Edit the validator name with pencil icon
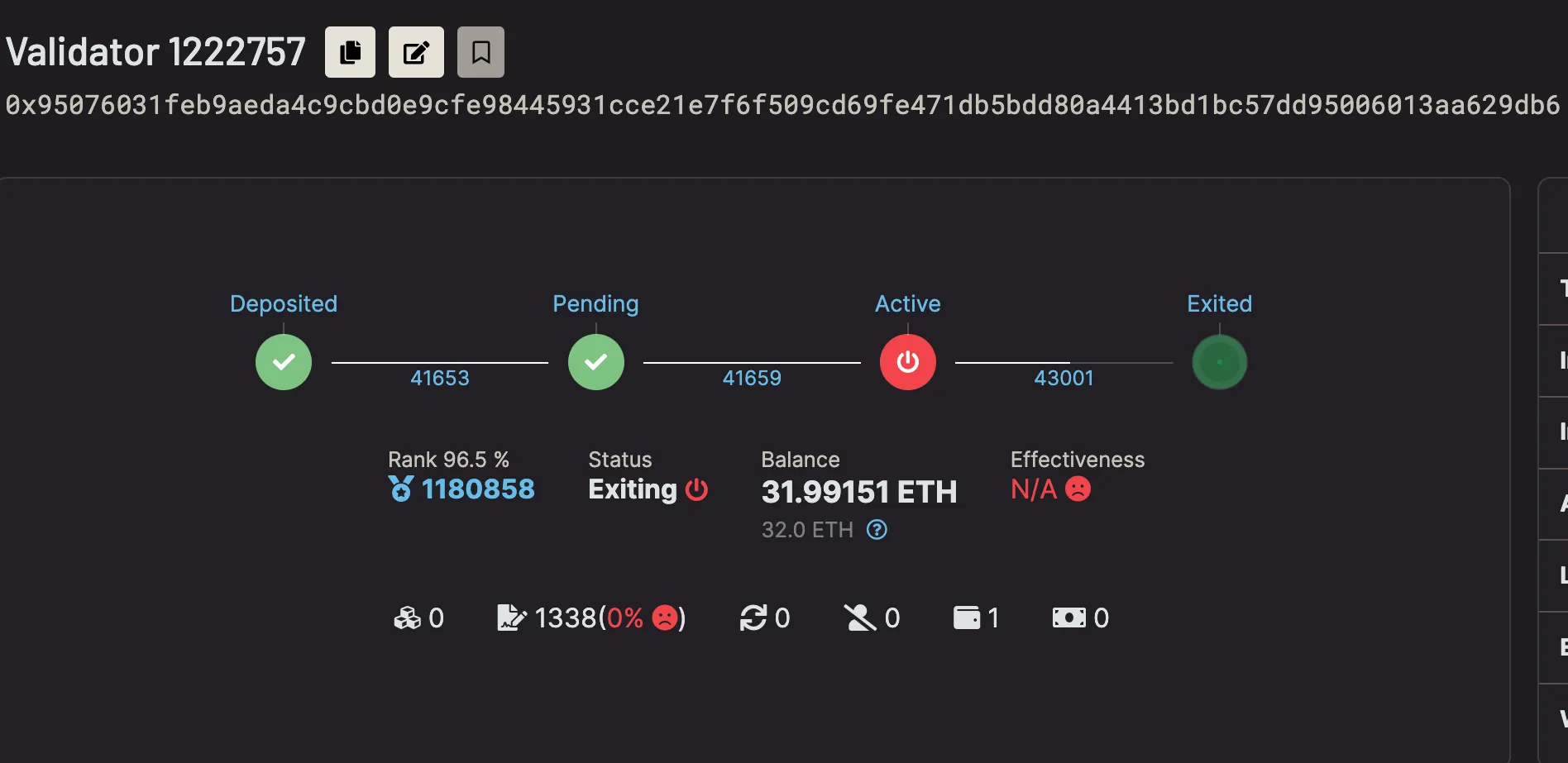The image size is (1568, 763). (415, 51)
